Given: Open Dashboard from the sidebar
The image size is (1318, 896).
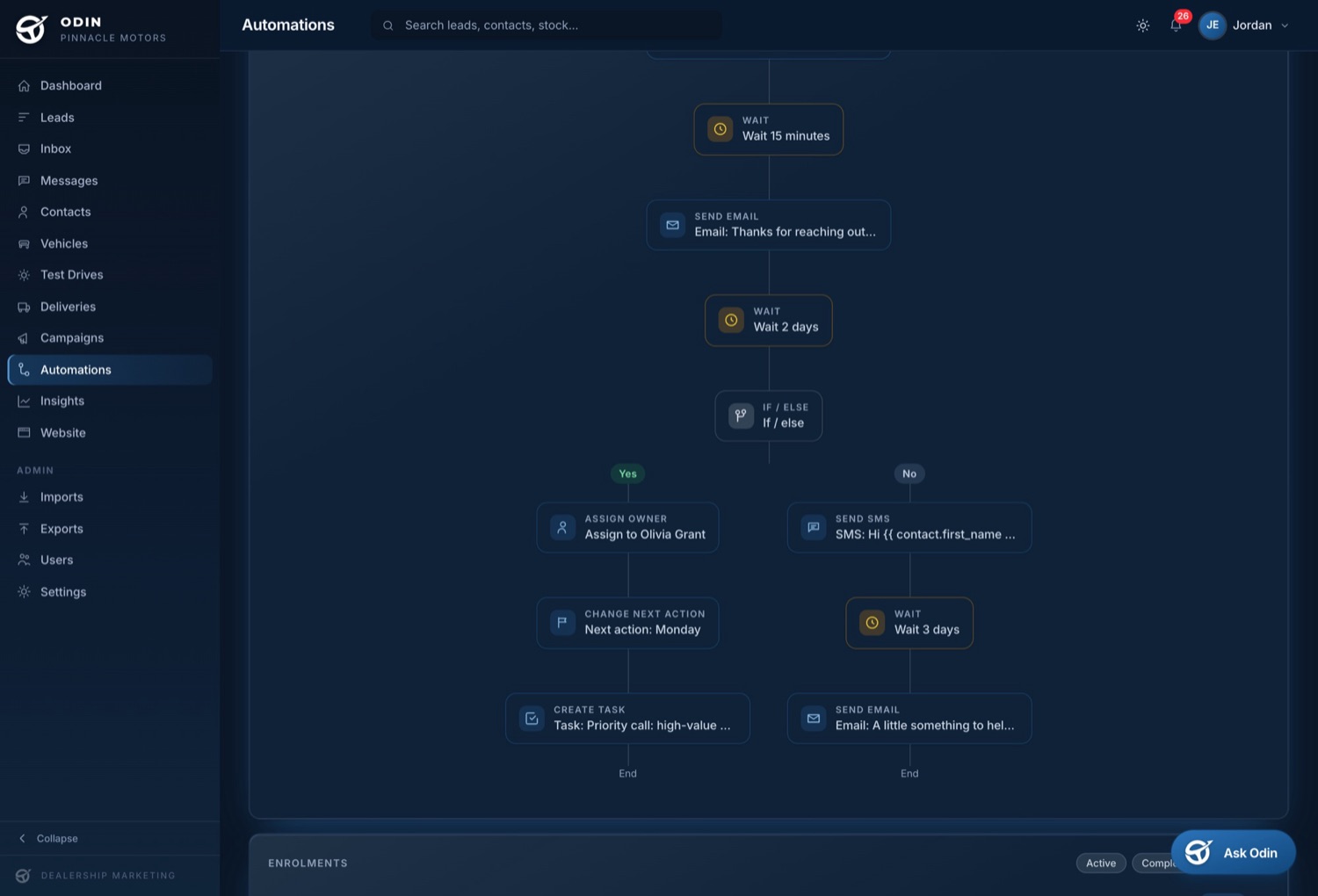Looking at the screenshot, I should click(110, 85).
